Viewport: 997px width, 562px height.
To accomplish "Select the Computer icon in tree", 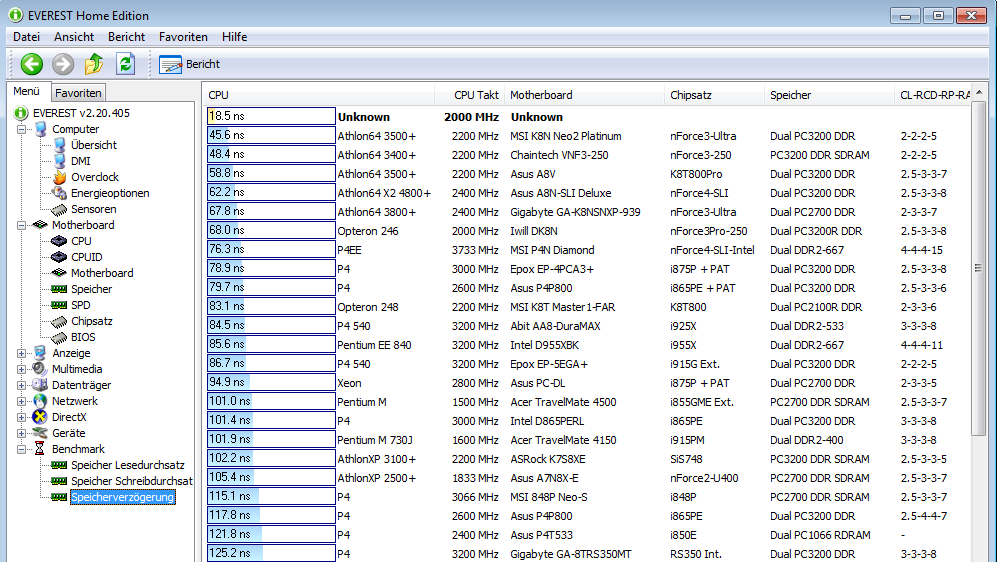I will [41, 129].
